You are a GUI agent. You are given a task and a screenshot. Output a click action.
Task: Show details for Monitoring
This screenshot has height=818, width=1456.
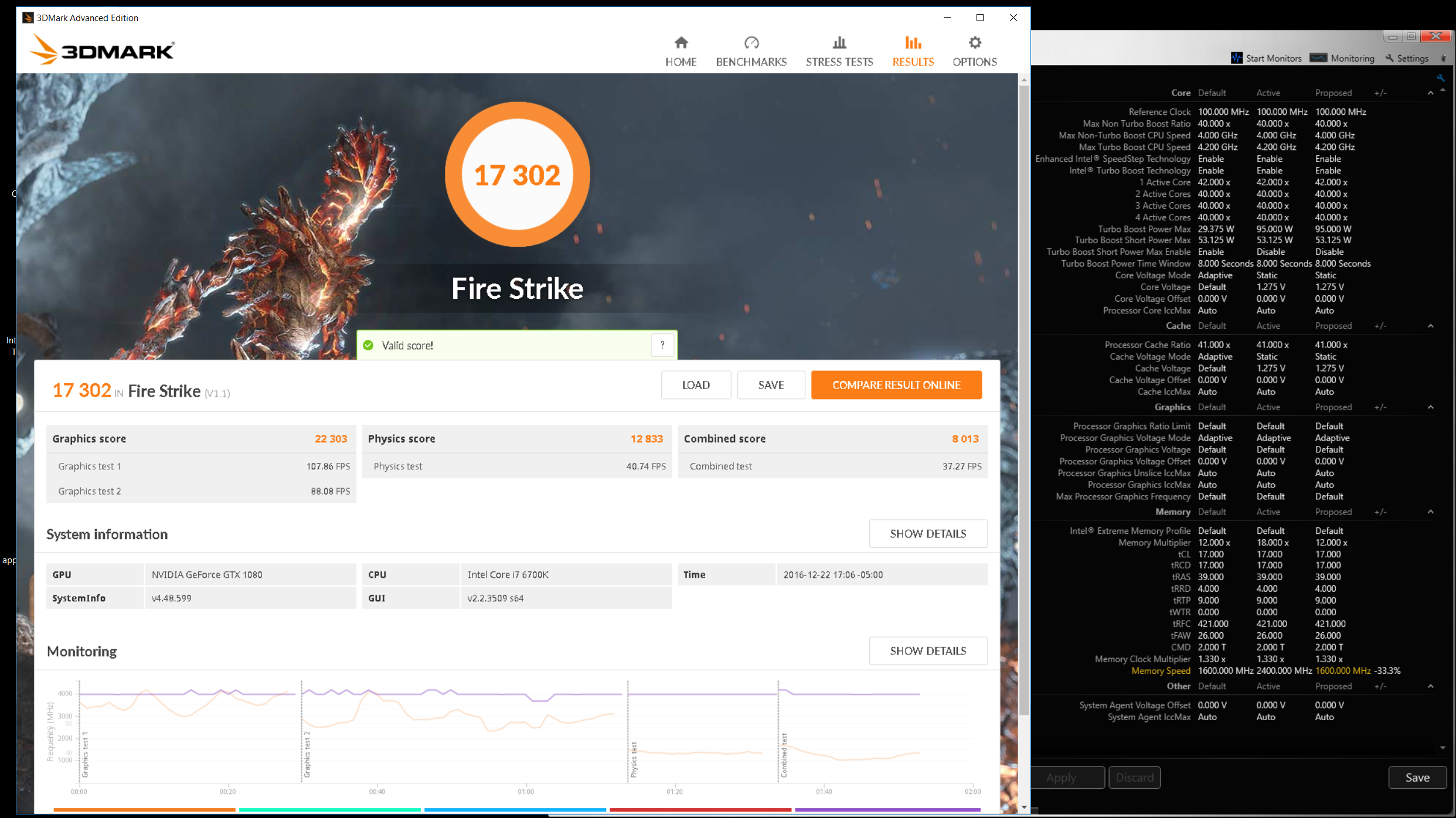(928, 651)
